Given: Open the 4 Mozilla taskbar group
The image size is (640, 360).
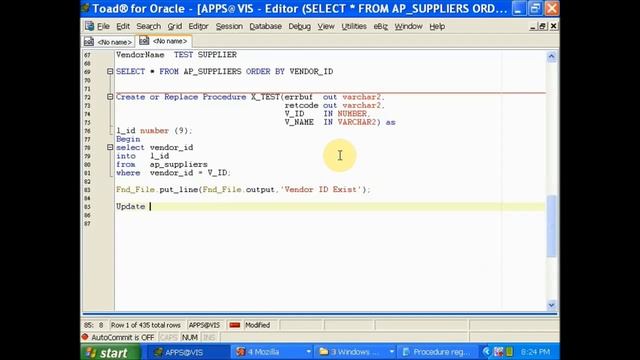Looking at the screenshot, I should point(273,352).
